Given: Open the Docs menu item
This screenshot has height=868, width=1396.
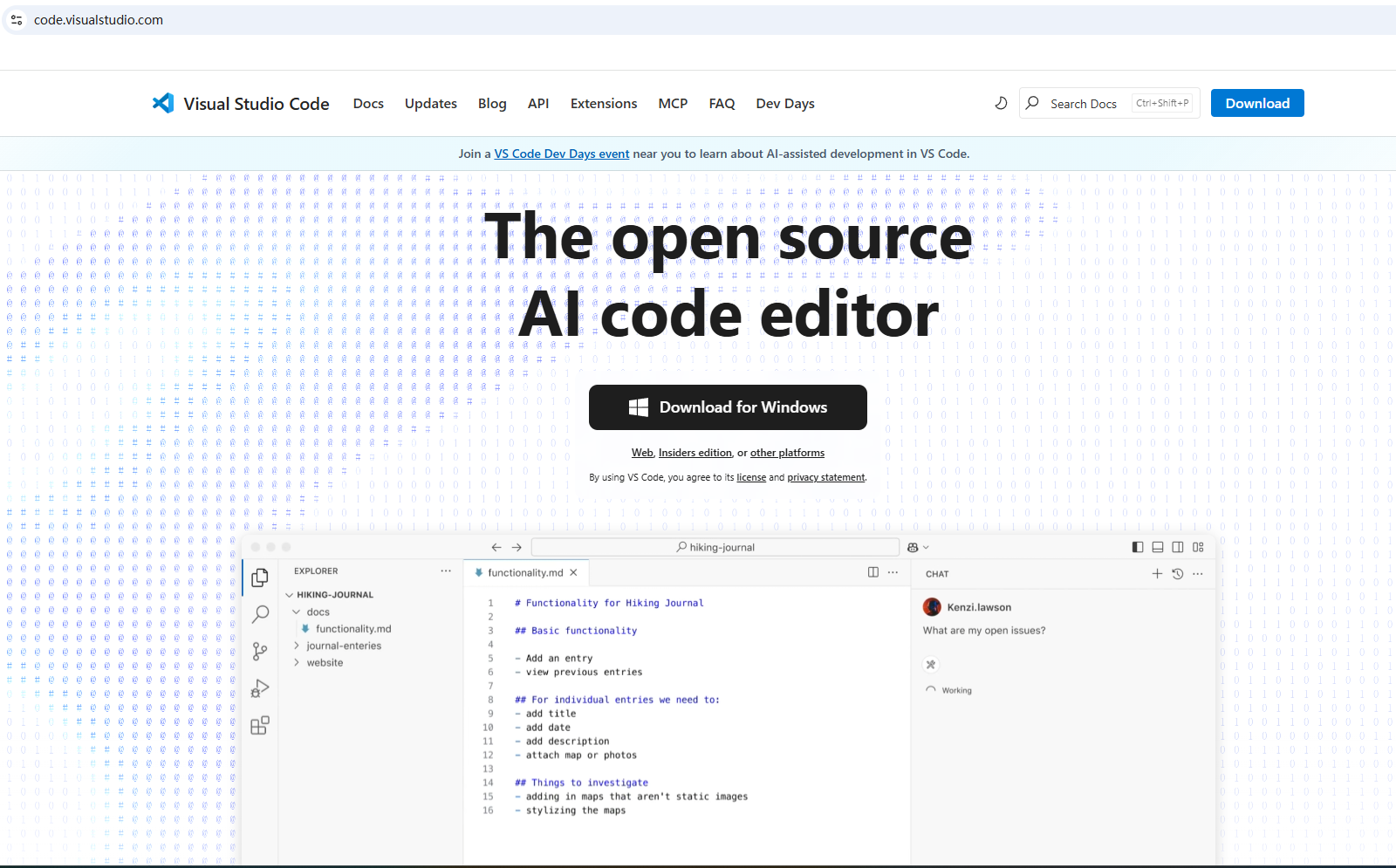Looking at the screenshot, I should pyautogui.click(x=368, y=103).
